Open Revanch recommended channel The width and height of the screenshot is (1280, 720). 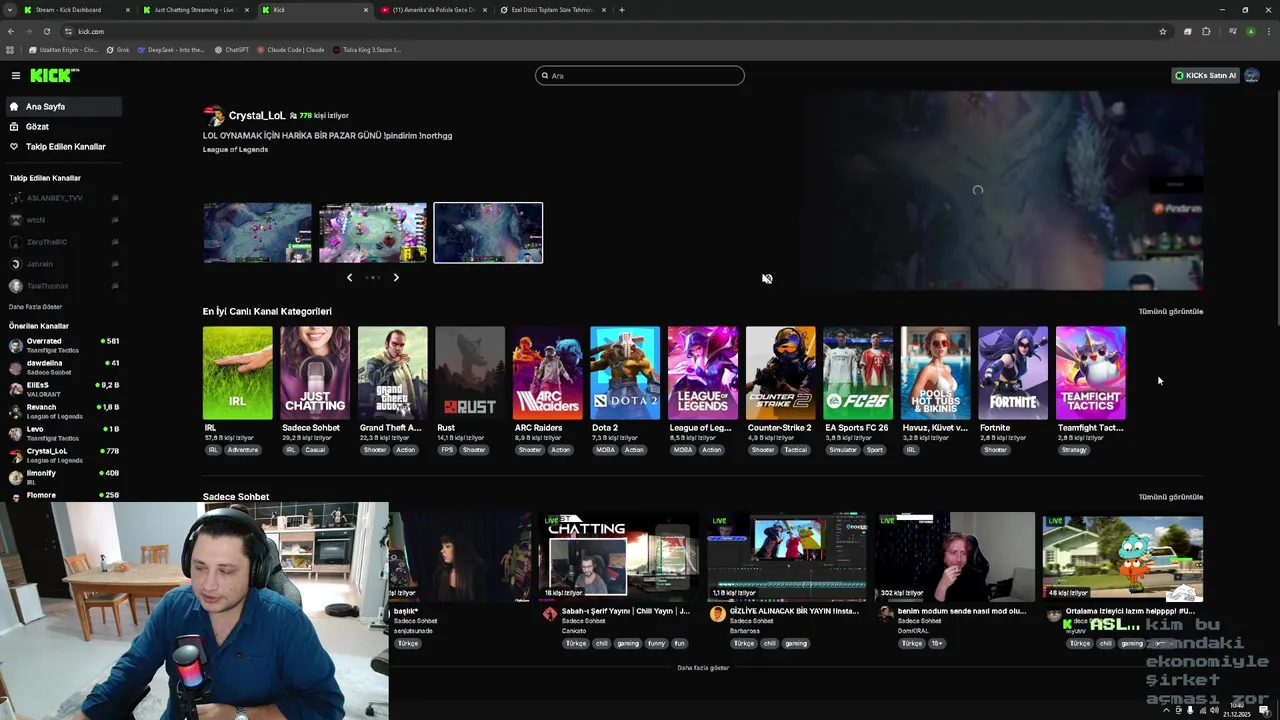coord(62,411)
